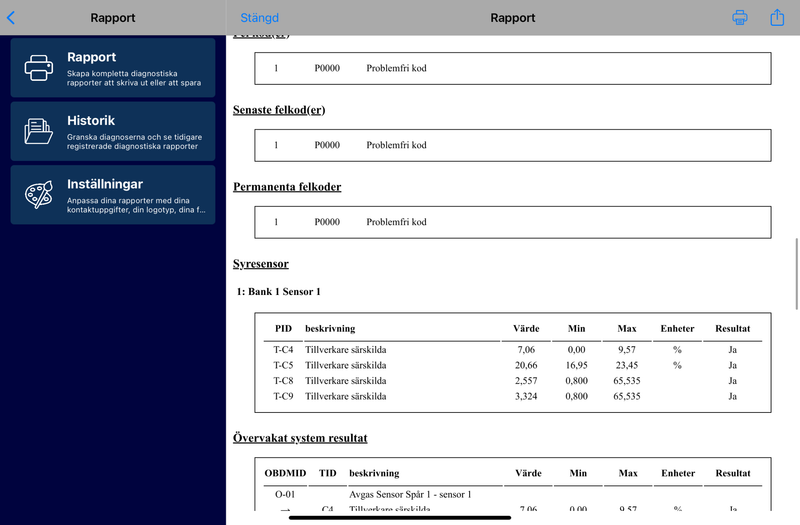This screenshot has height=525, width=800.
Task: Click 'Avgas Sensor Spår 1 - sensor 1'
Action: (410, 494)
